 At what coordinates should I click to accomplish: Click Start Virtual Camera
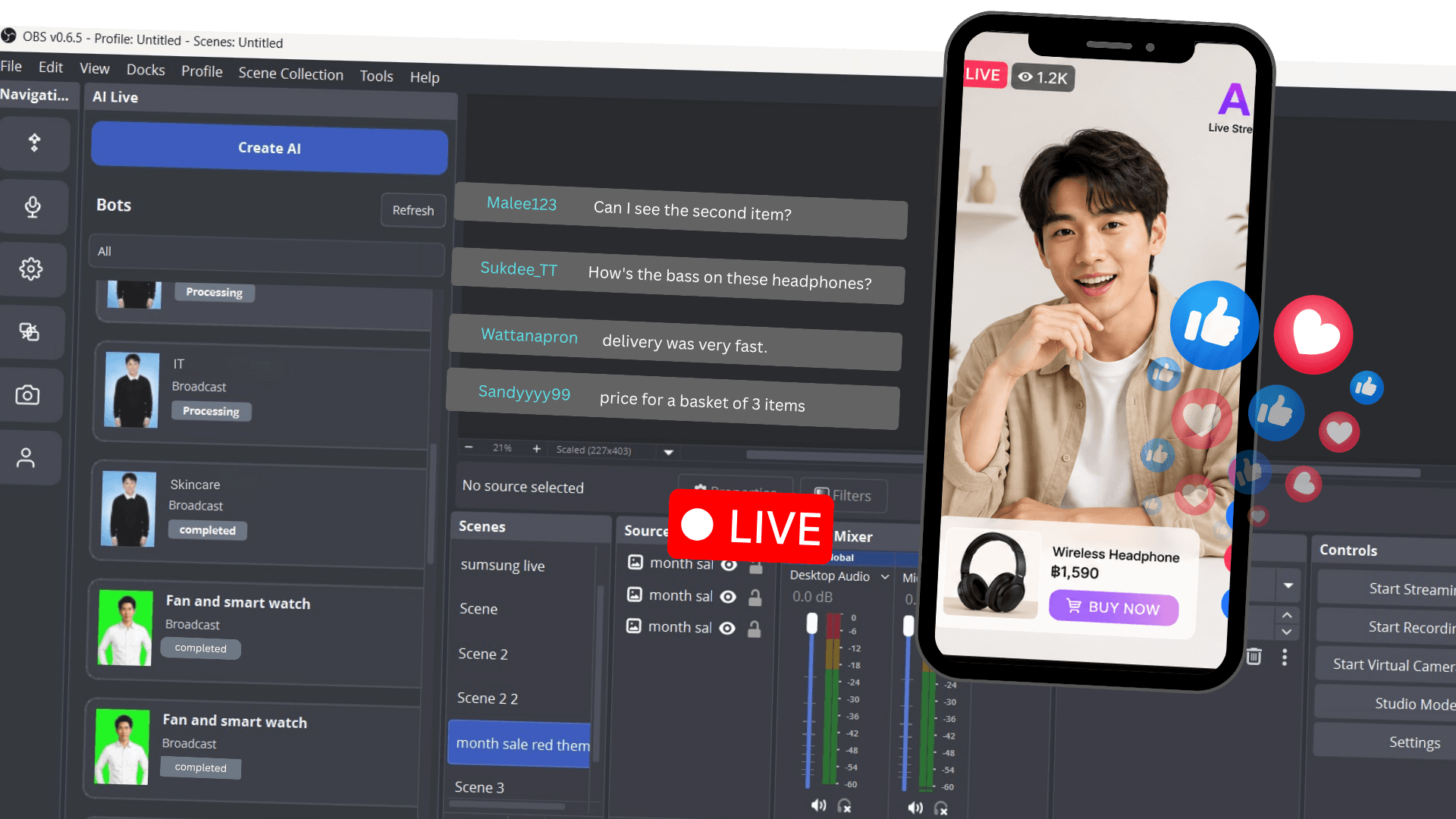click(x=1385, y=665)
